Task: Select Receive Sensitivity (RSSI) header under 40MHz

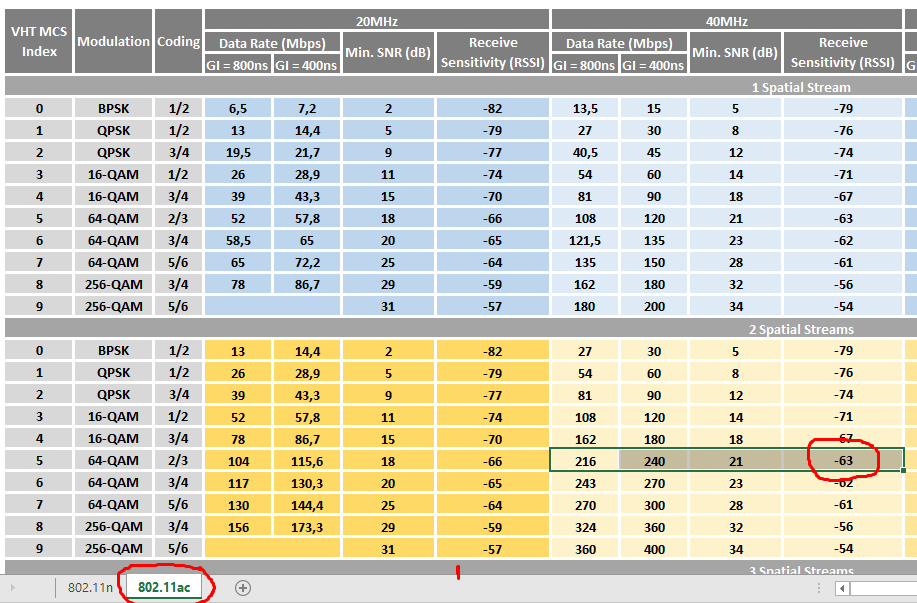Action: click(843, 53)
